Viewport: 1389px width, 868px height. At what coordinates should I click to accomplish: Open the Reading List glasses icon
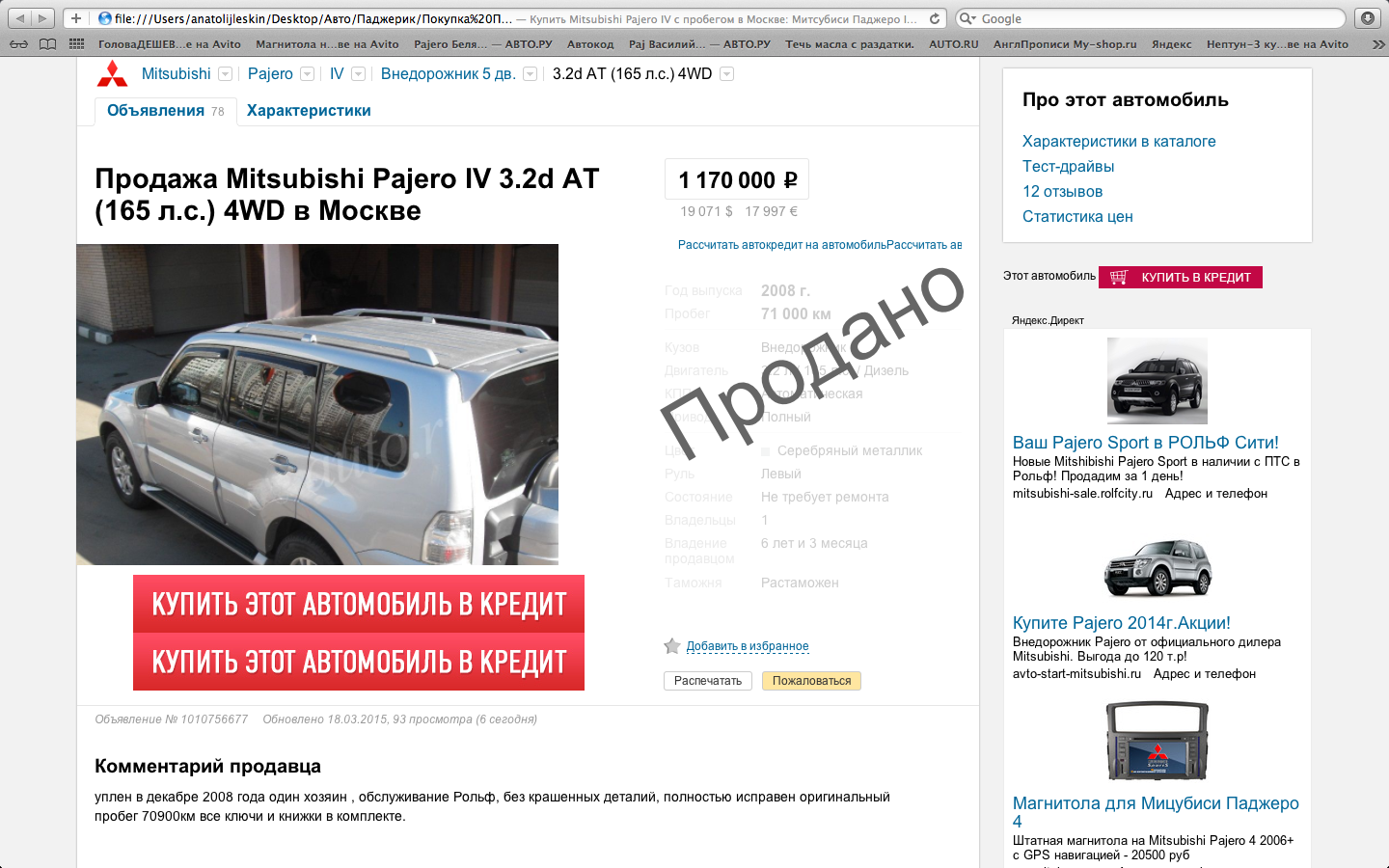click(x=19, y=44)
